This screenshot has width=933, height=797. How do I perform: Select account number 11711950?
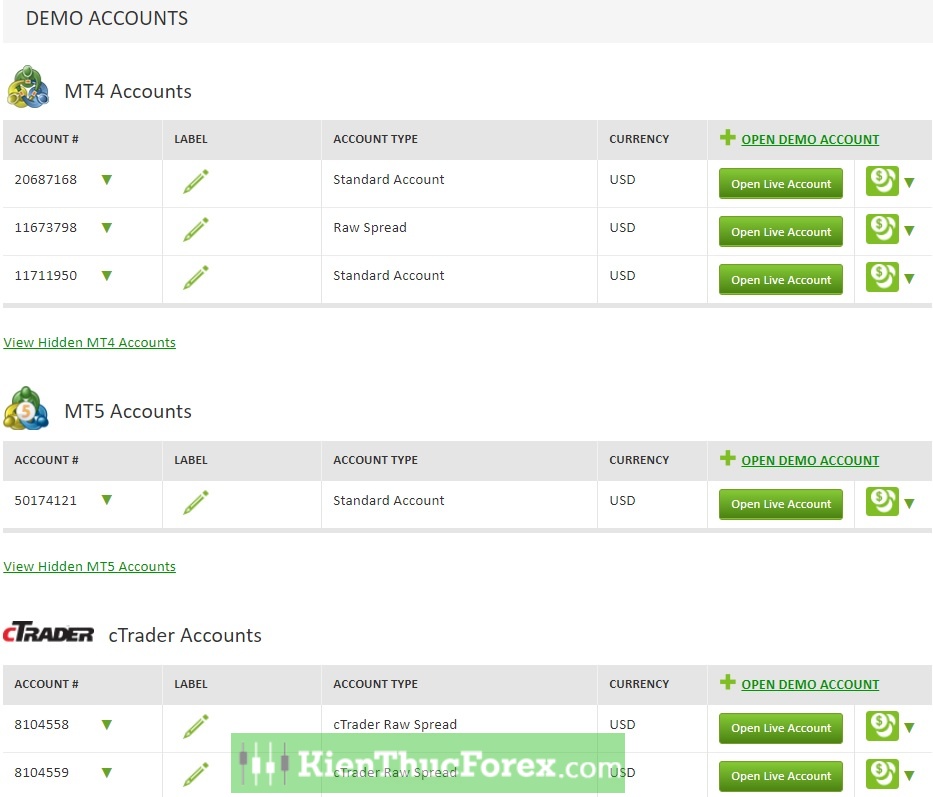tap(46, 276)
